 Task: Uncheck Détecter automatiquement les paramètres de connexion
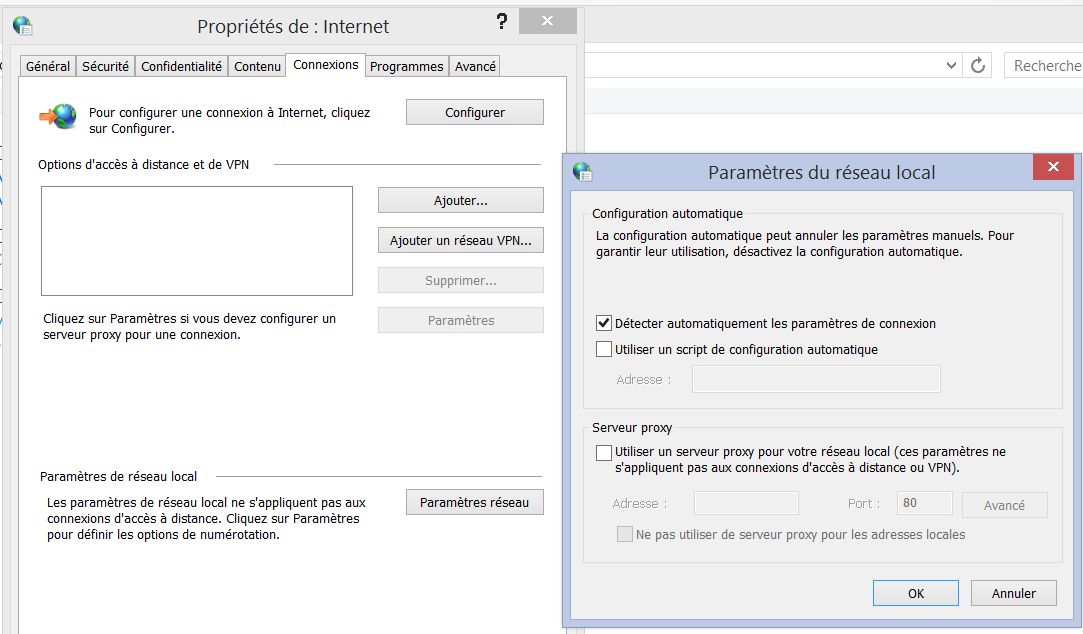[604, 323]
